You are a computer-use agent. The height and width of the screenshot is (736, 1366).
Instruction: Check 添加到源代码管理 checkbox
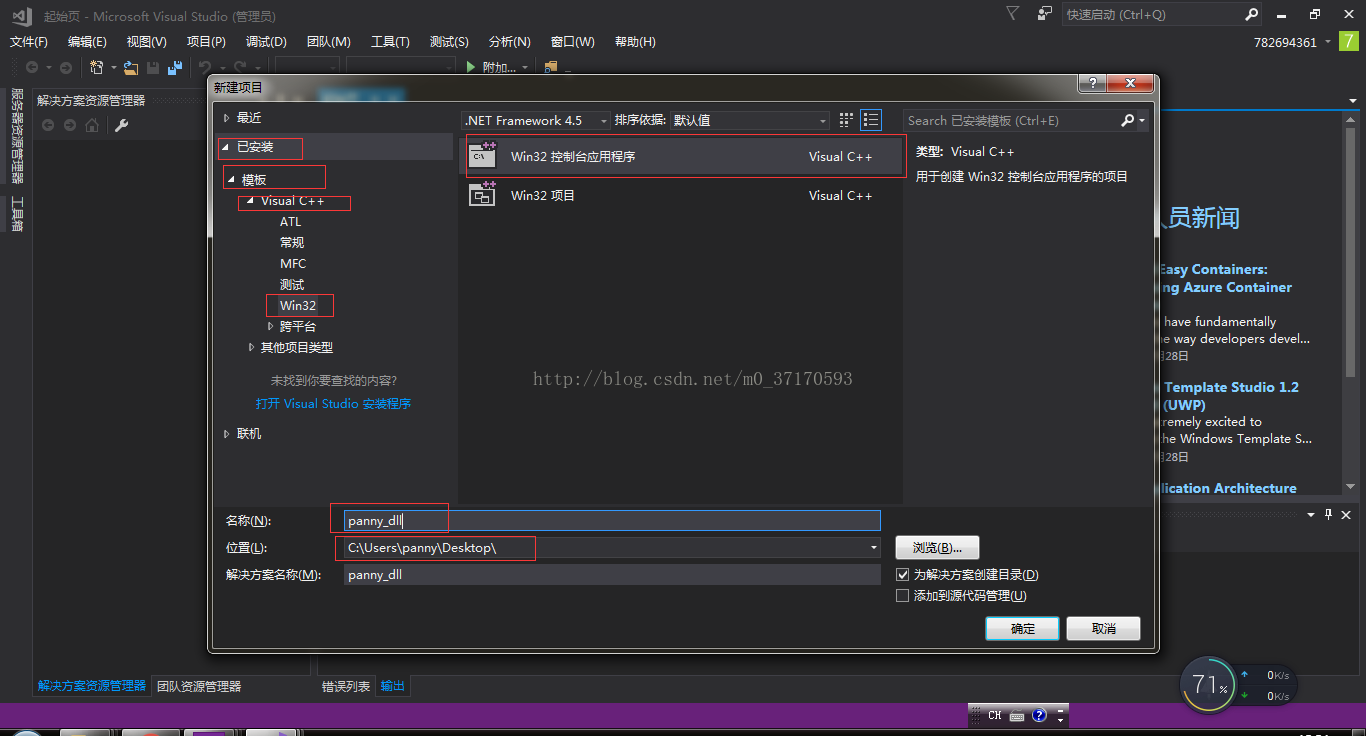pyautogui.click(x=903, y=596)
